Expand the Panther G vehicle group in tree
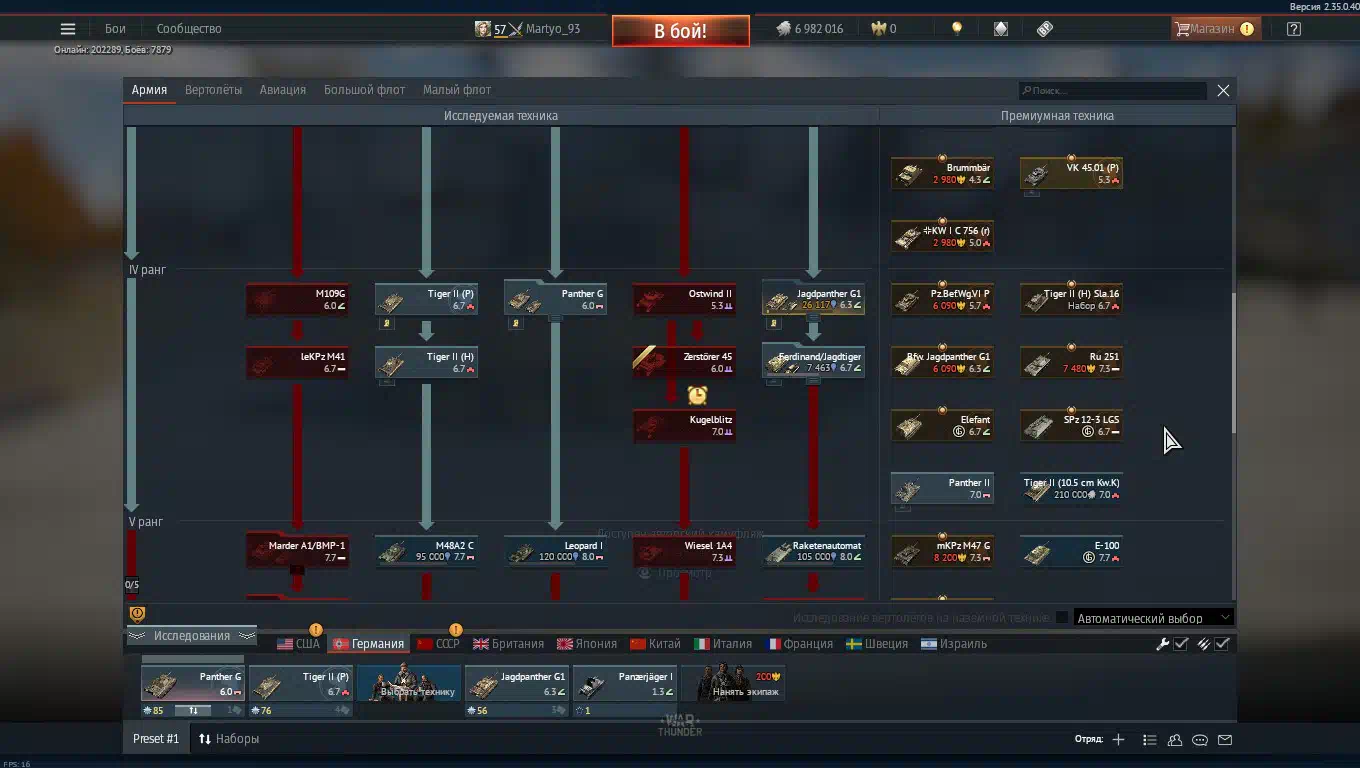The height and width of the screenshot is (768, 1360). (x=557, y=318)
